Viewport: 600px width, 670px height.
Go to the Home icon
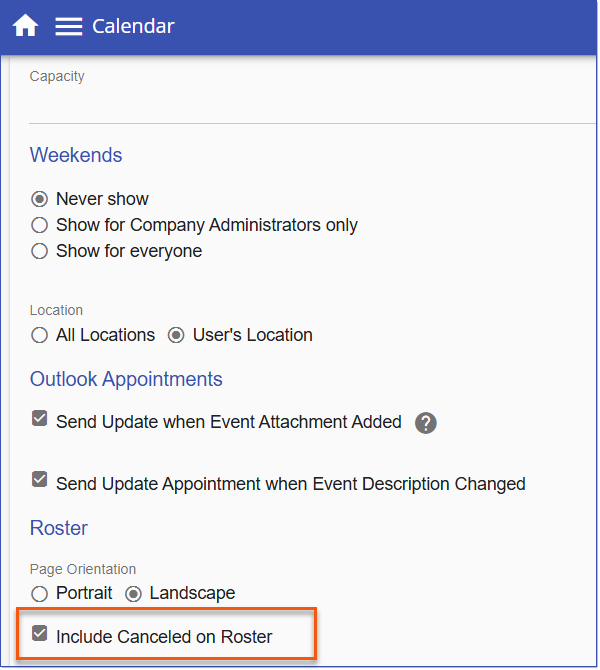(25, 26)
